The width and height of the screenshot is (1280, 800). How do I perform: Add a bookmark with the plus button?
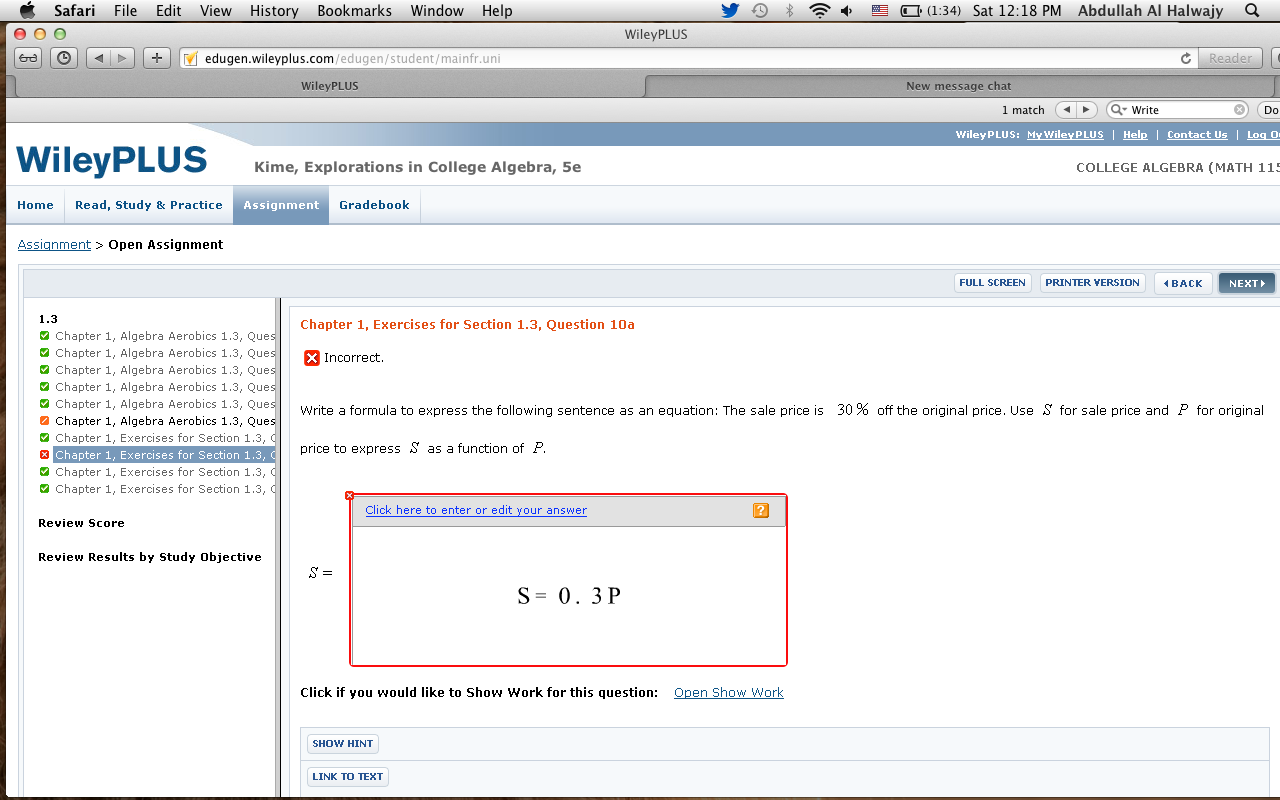(156, 58)
